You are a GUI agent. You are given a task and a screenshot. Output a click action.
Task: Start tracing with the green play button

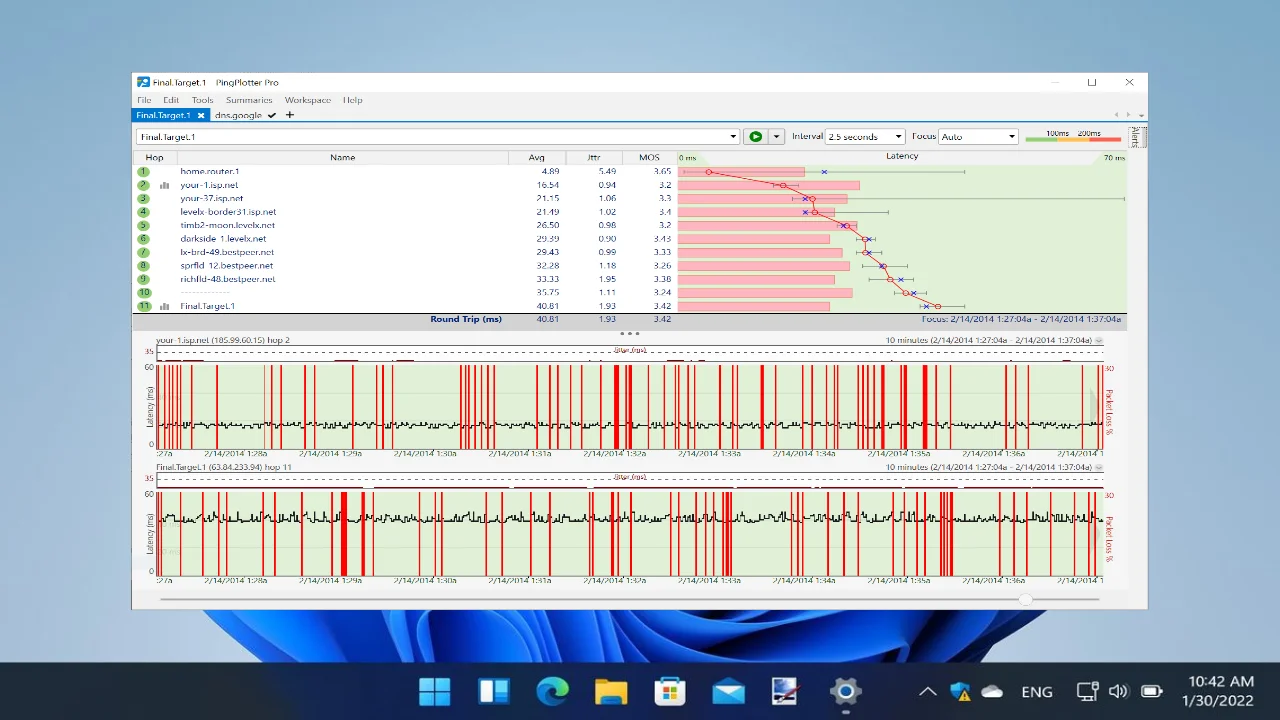755,137
